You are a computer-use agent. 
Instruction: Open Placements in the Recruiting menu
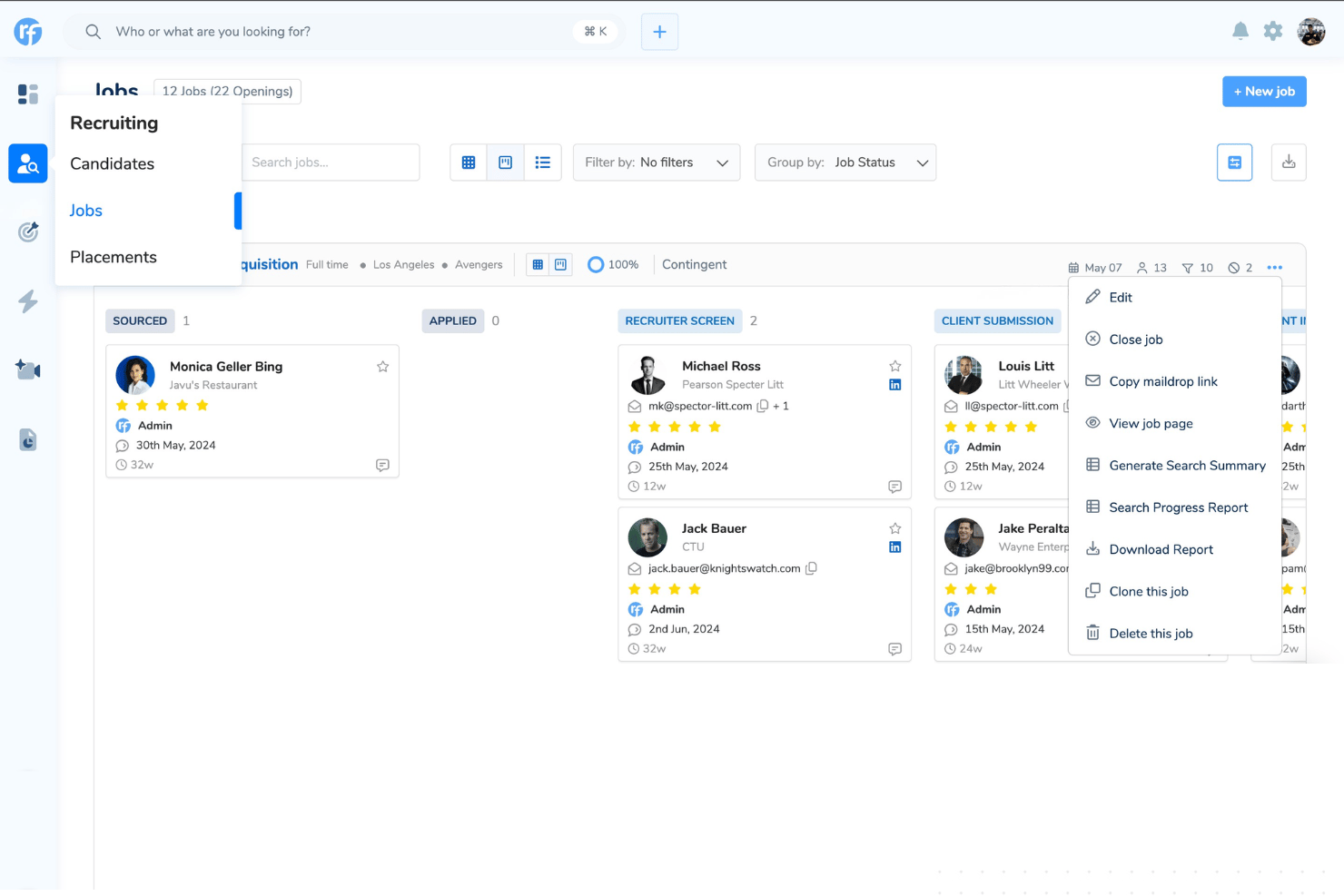pos(114,258)
